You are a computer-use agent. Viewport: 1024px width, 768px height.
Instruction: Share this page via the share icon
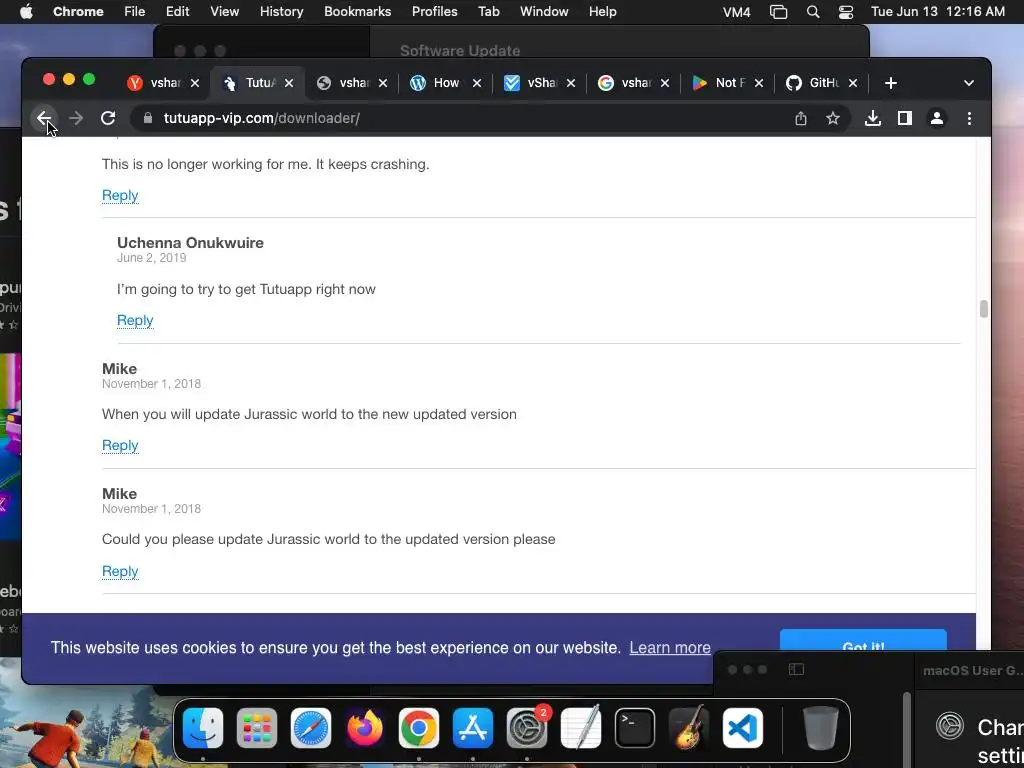[801, 118]
